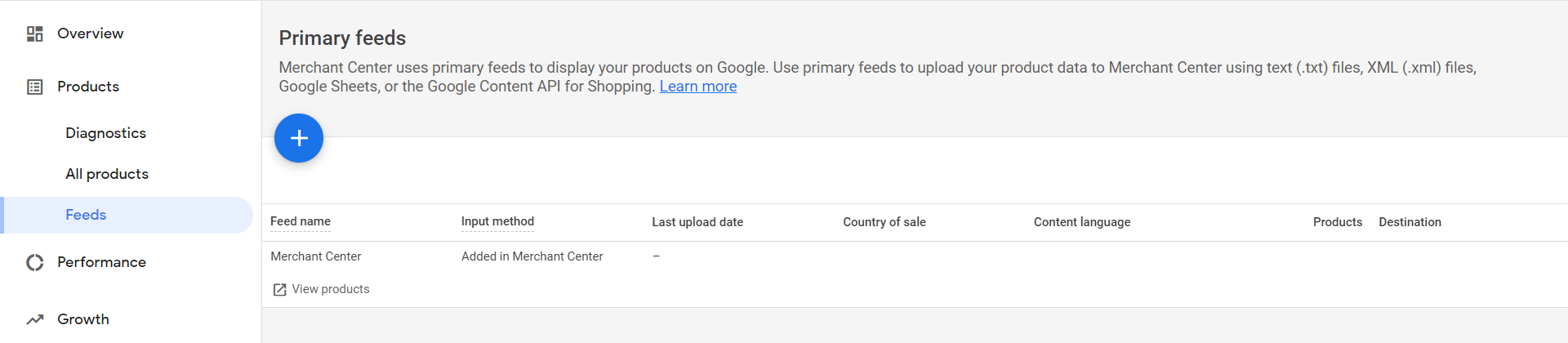Screen dimensions: 1568x343
Task: Click the Performance circle icon
Action: click(34, 262)
